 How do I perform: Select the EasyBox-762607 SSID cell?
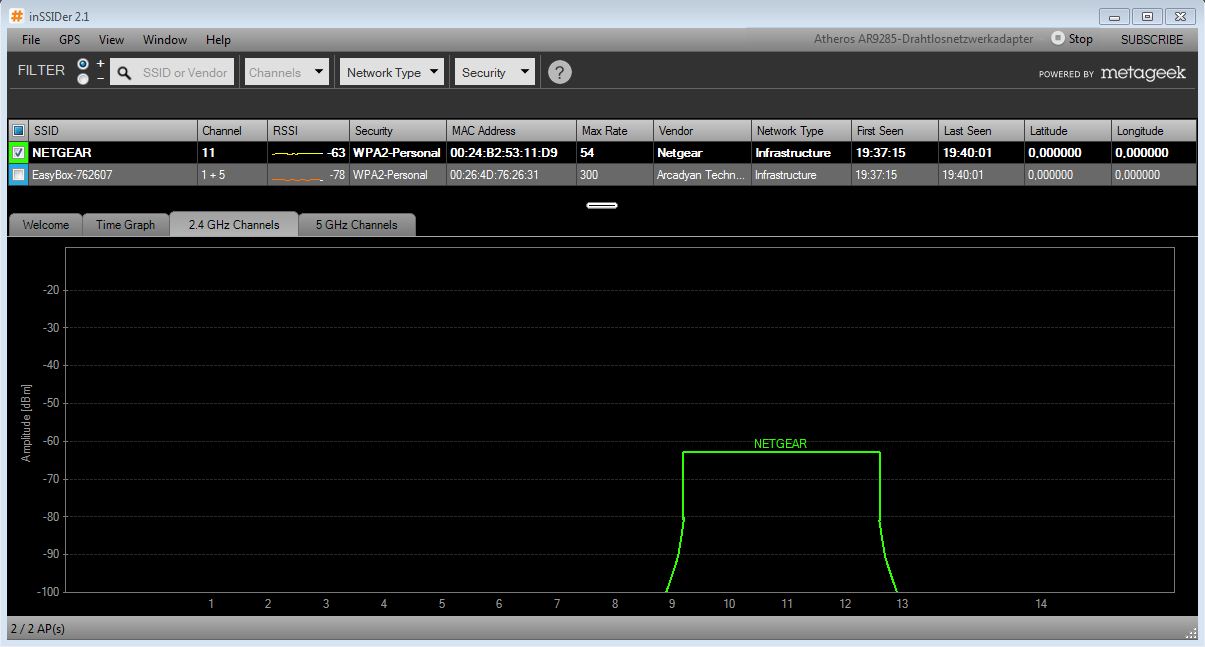[113, 175]
